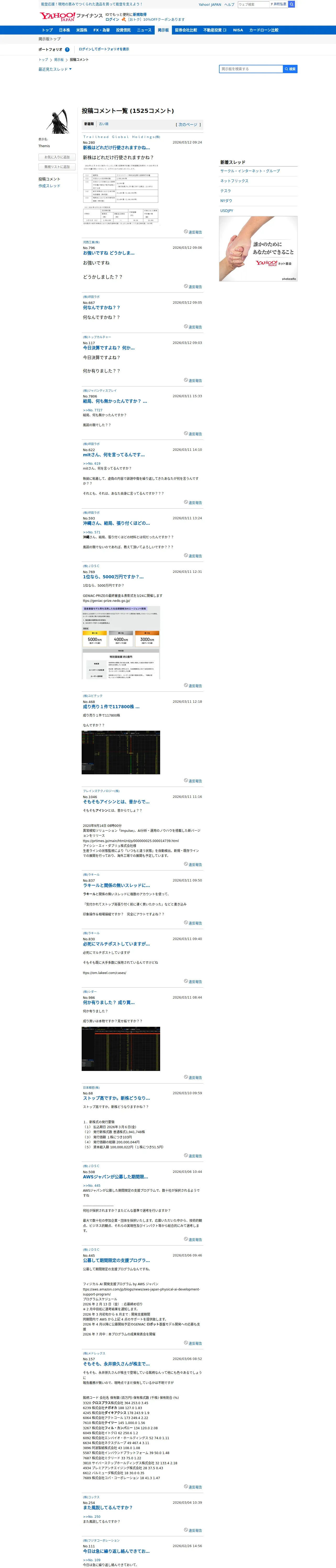Click the ログイン link in header
The height and width of the screenshot is (1568, 336).
(112, 20)
